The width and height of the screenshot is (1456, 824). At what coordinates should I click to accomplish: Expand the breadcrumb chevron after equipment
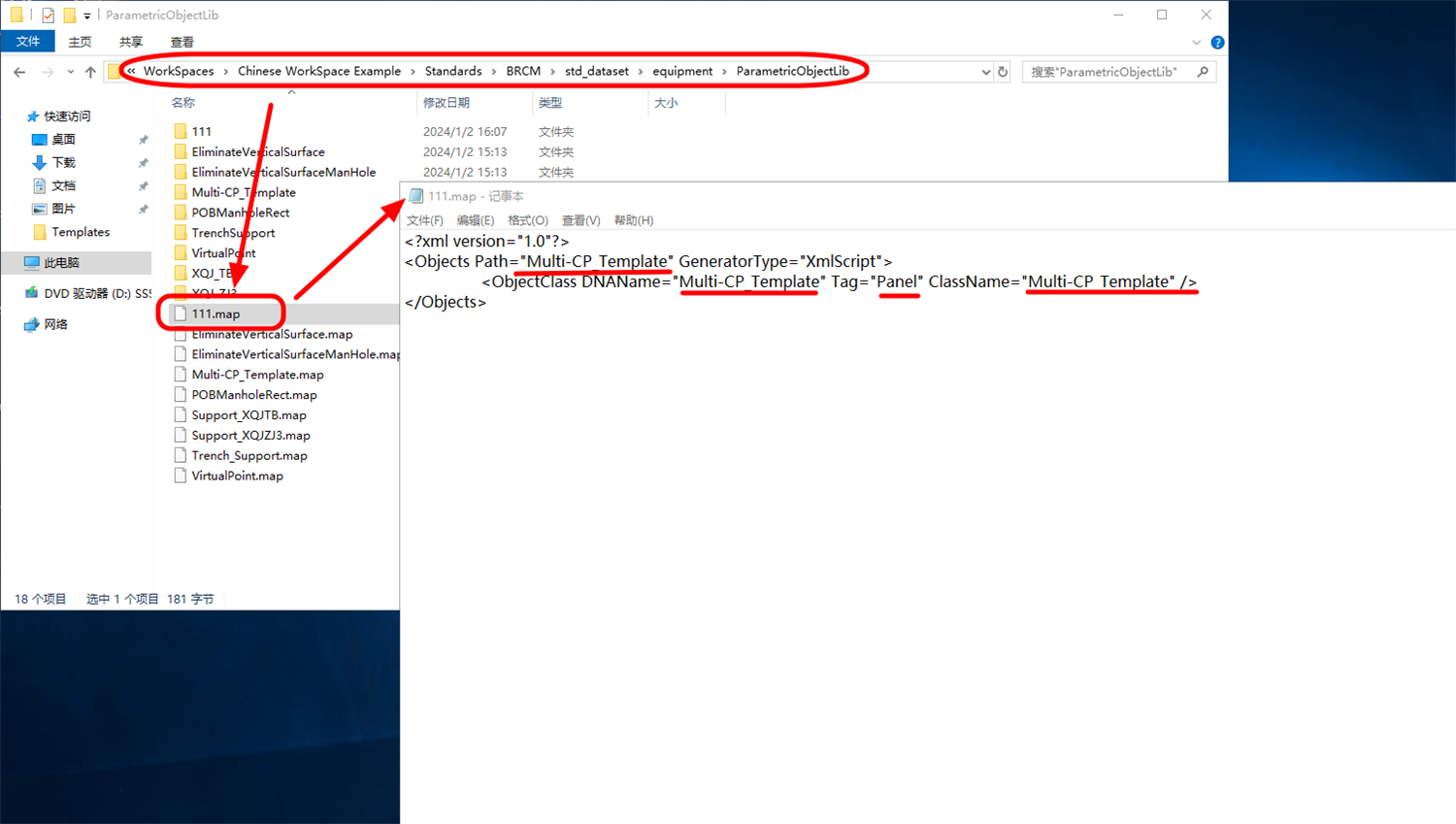724,72
